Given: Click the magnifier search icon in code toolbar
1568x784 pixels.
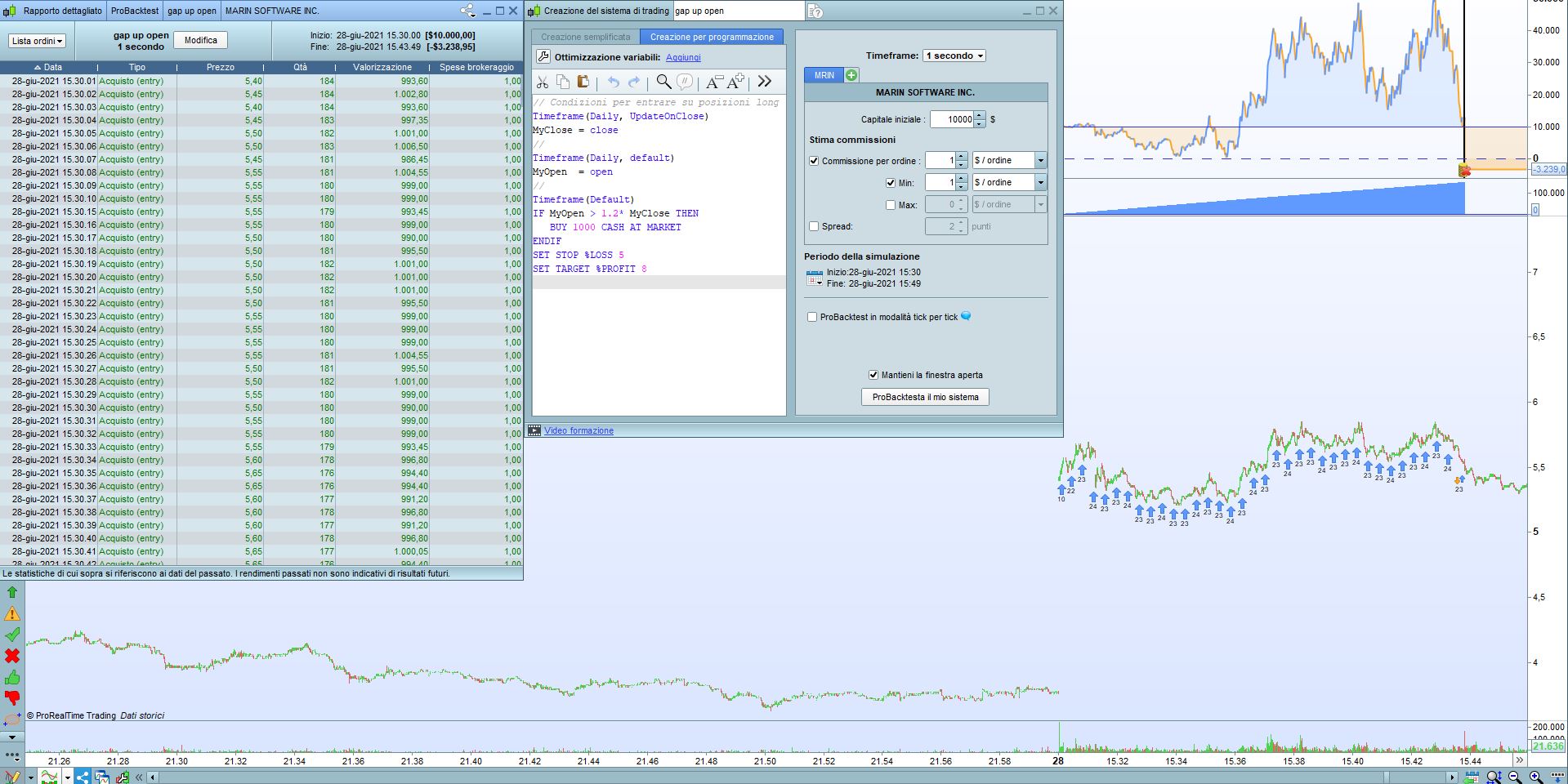Looking at the screenshot, I should (663, 82).
